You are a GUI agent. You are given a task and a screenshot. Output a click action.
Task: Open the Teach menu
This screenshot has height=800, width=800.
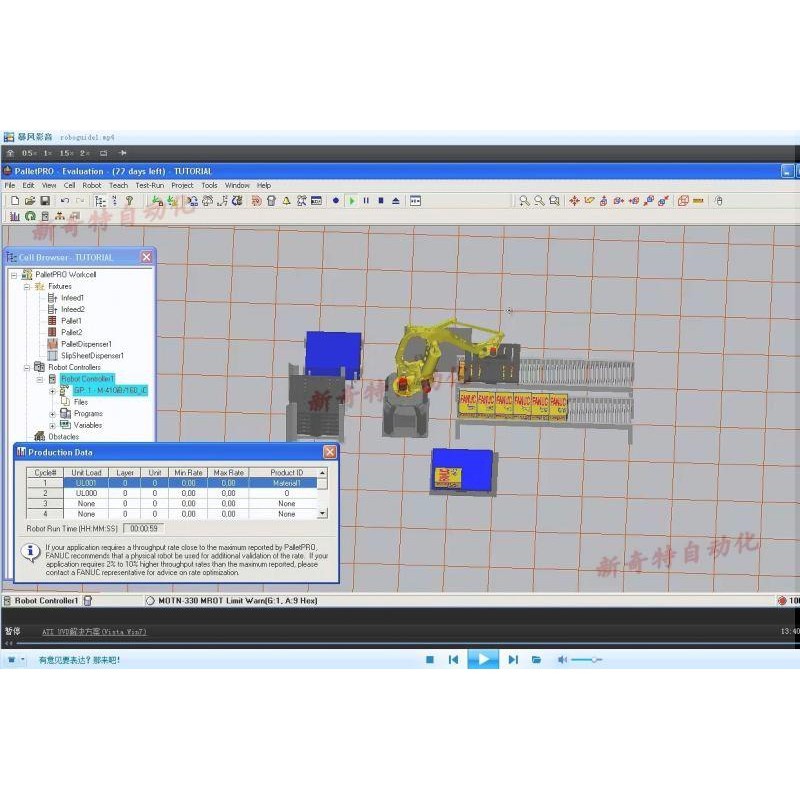118,185
